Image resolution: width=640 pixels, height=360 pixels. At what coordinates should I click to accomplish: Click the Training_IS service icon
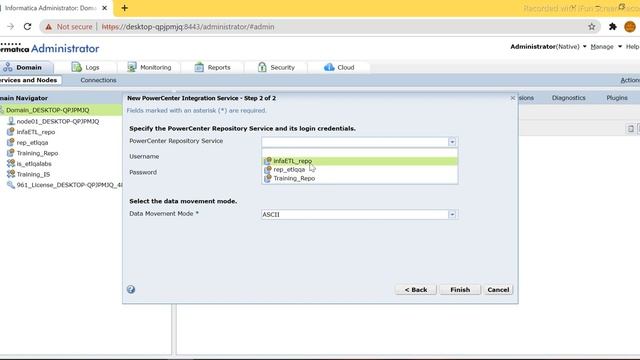point(11,174)
